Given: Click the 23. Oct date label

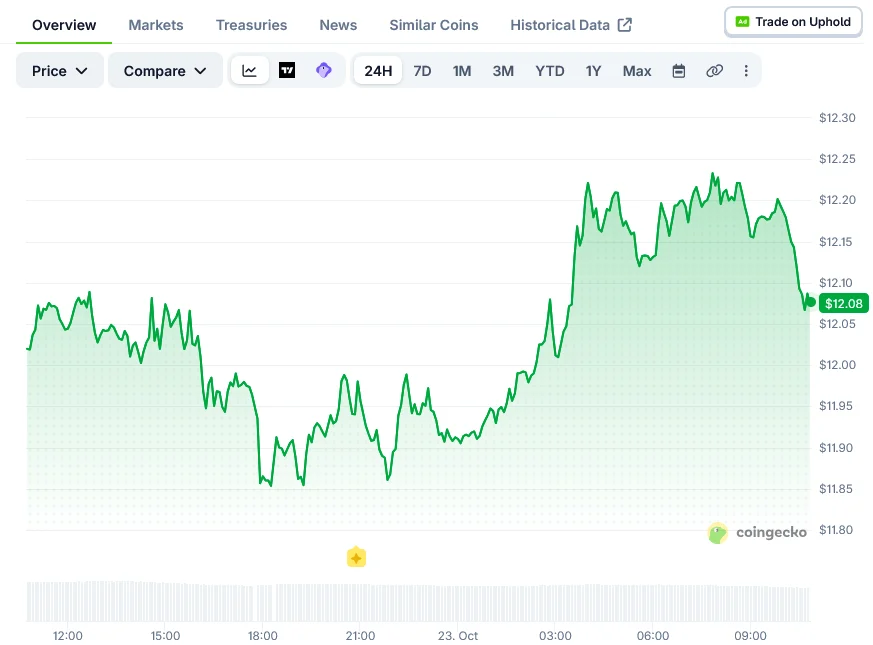Looking at the screenshot, I should [458, 636].
